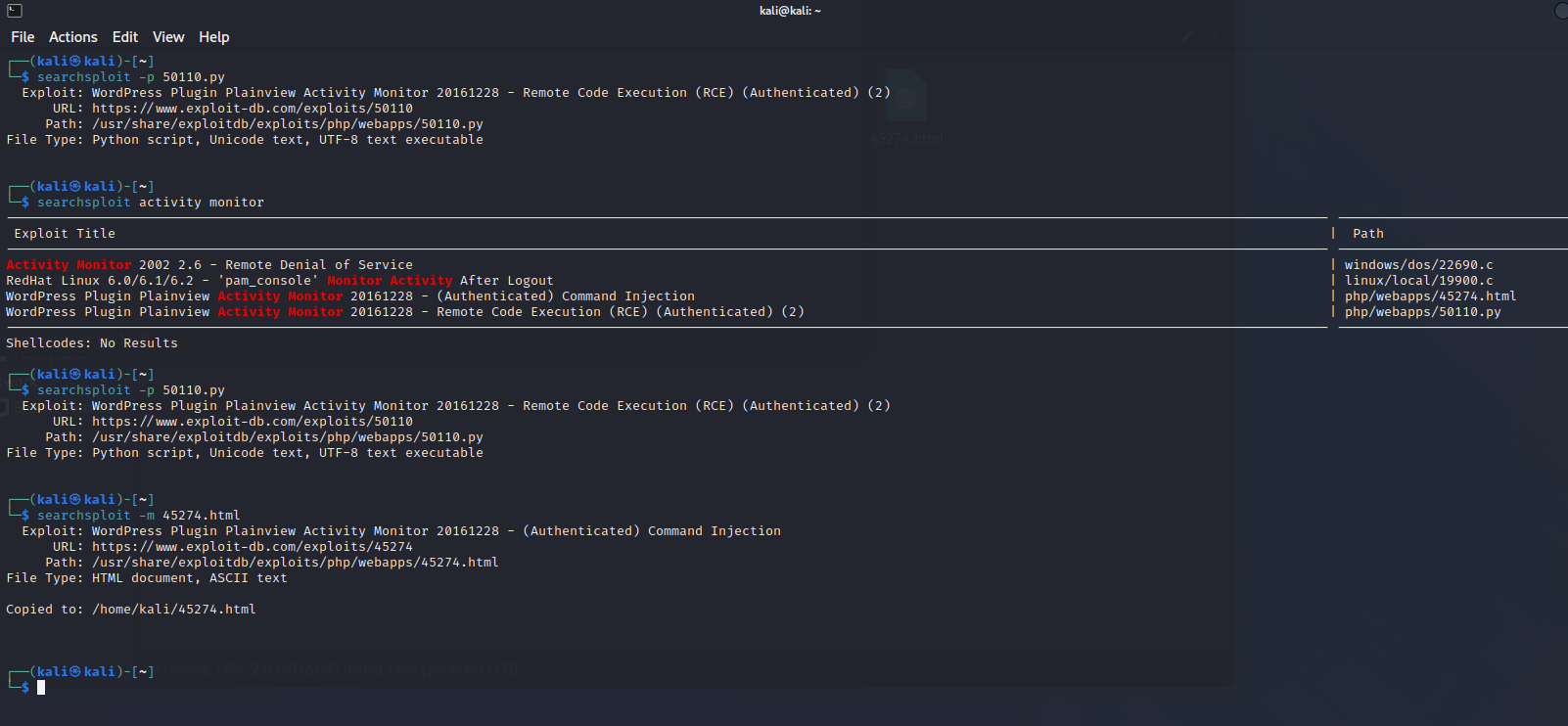Click the path linux/local/19900.c
This screenshot has height=726, width=1568.
[1419, 281]
